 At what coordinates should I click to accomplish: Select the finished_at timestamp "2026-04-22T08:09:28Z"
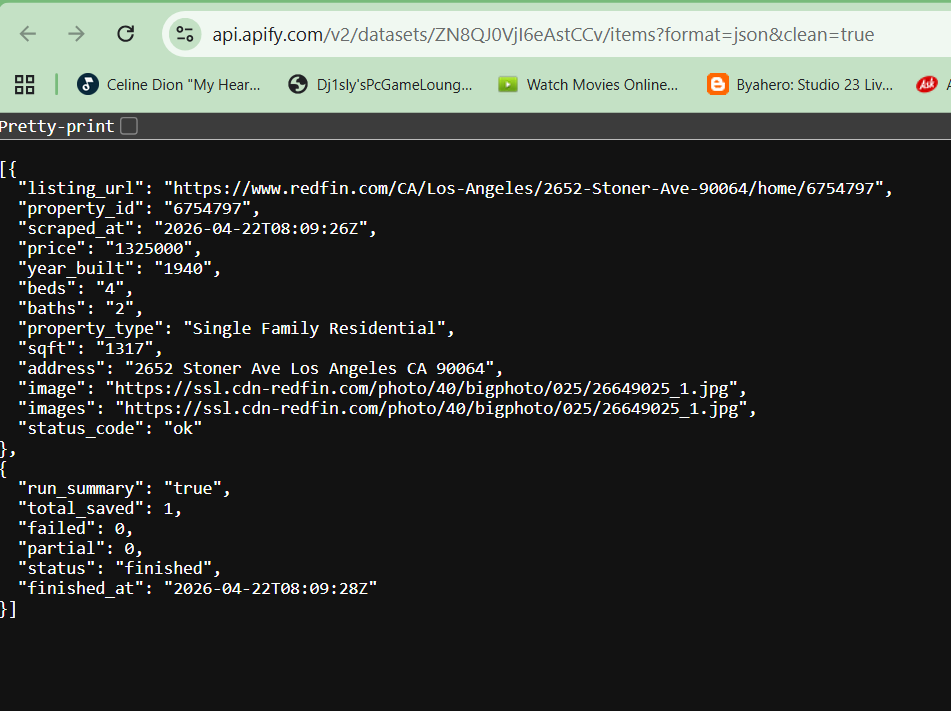271,589
